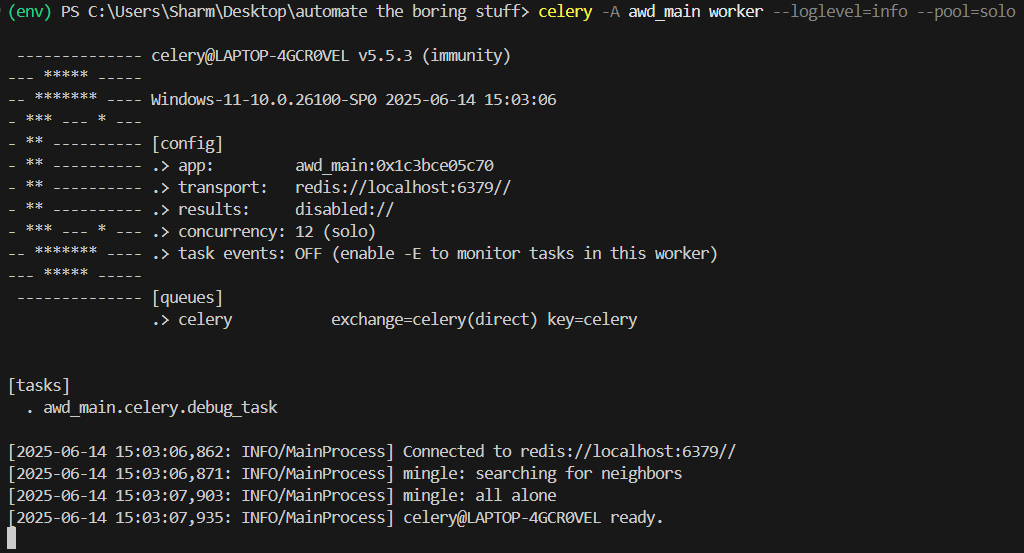Click the concurrency value '12 (solo)'

[x=335, y=232]
